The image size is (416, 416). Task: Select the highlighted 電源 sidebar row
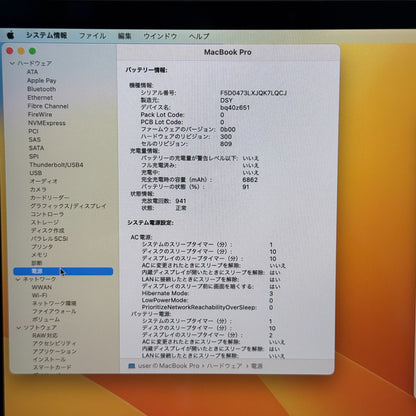63,271
